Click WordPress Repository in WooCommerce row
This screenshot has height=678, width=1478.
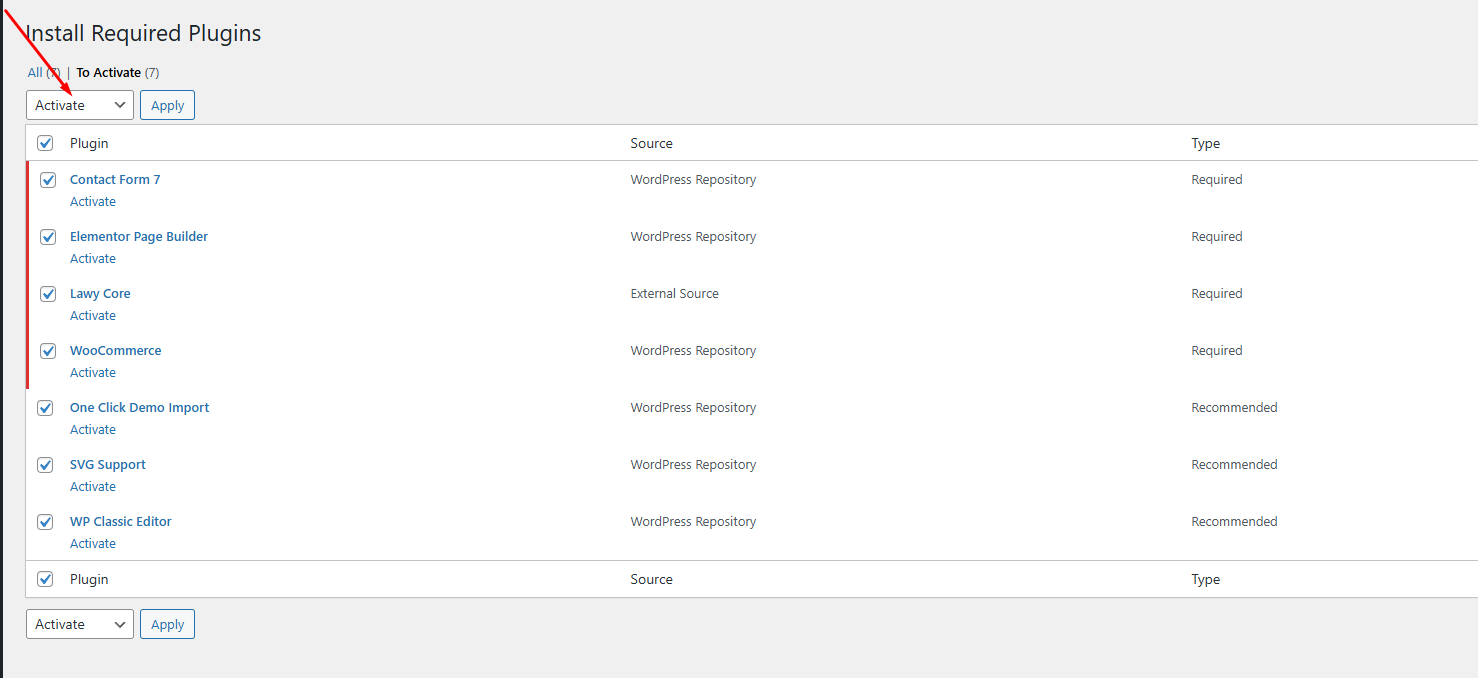click(694, 351)
